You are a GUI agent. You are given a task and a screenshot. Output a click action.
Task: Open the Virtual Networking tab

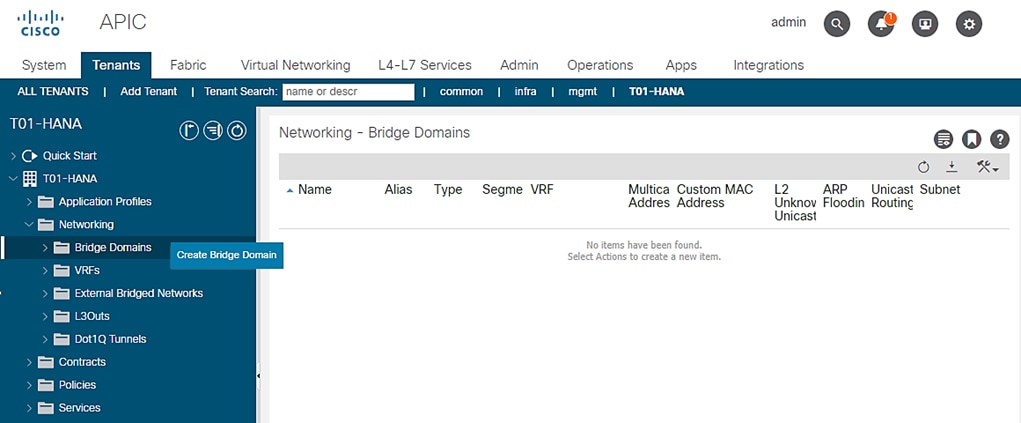(295, 65)
